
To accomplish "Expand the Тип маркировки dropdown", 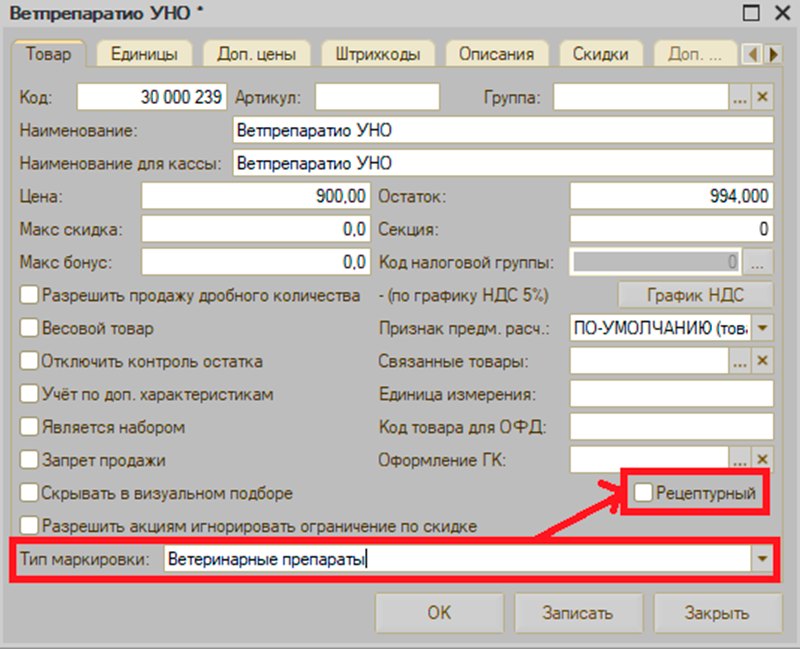I will [762, 559].
